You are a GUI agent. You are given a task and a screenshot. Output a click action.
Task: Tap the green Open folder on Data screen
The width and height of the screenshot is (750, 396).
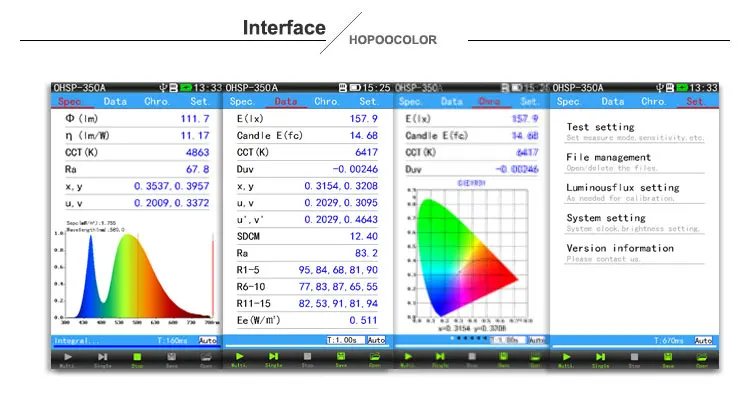click(375, 356)
